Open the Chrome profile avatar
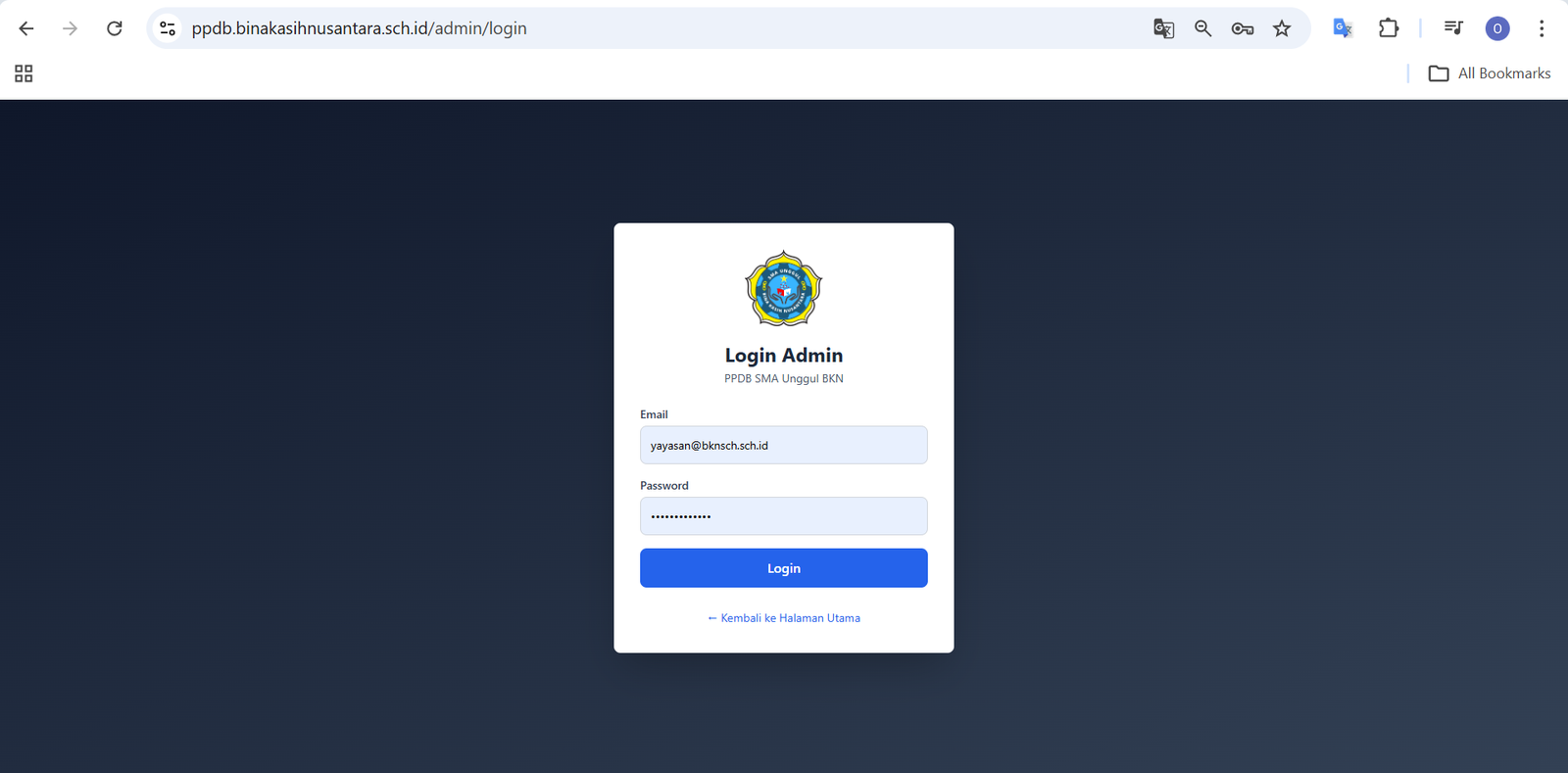The width and height of the screenshot is (1568, 773). [x=1497, y=28]
